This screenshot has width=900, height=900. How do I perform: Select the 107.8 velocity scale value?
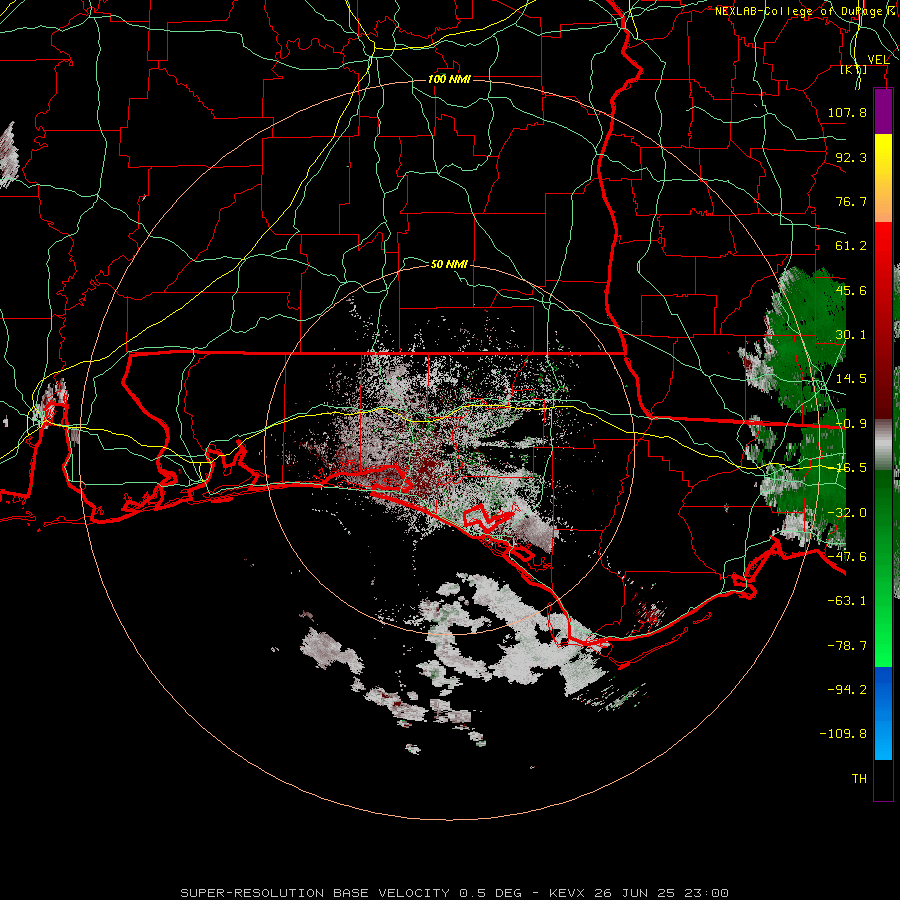[847, 112]
